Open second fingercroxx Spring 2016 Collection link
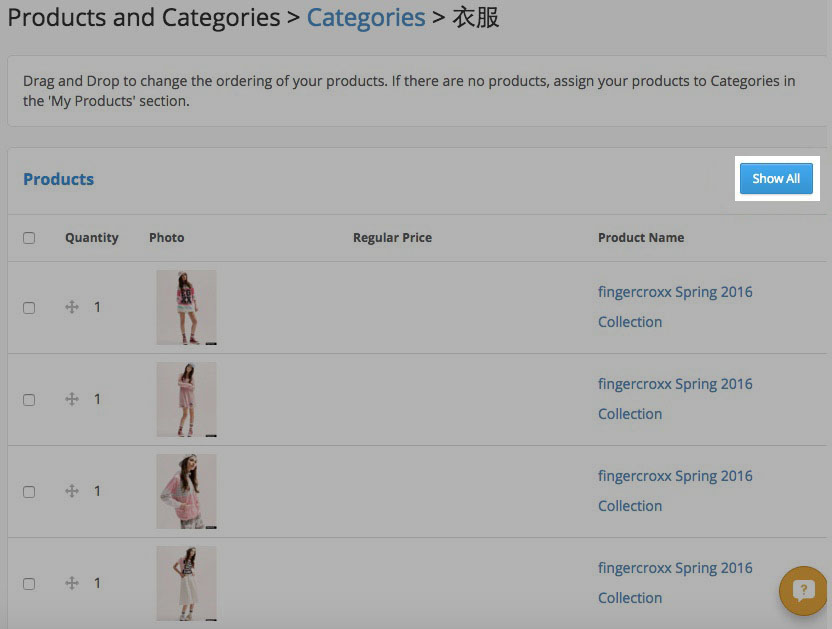 point(675,399)
